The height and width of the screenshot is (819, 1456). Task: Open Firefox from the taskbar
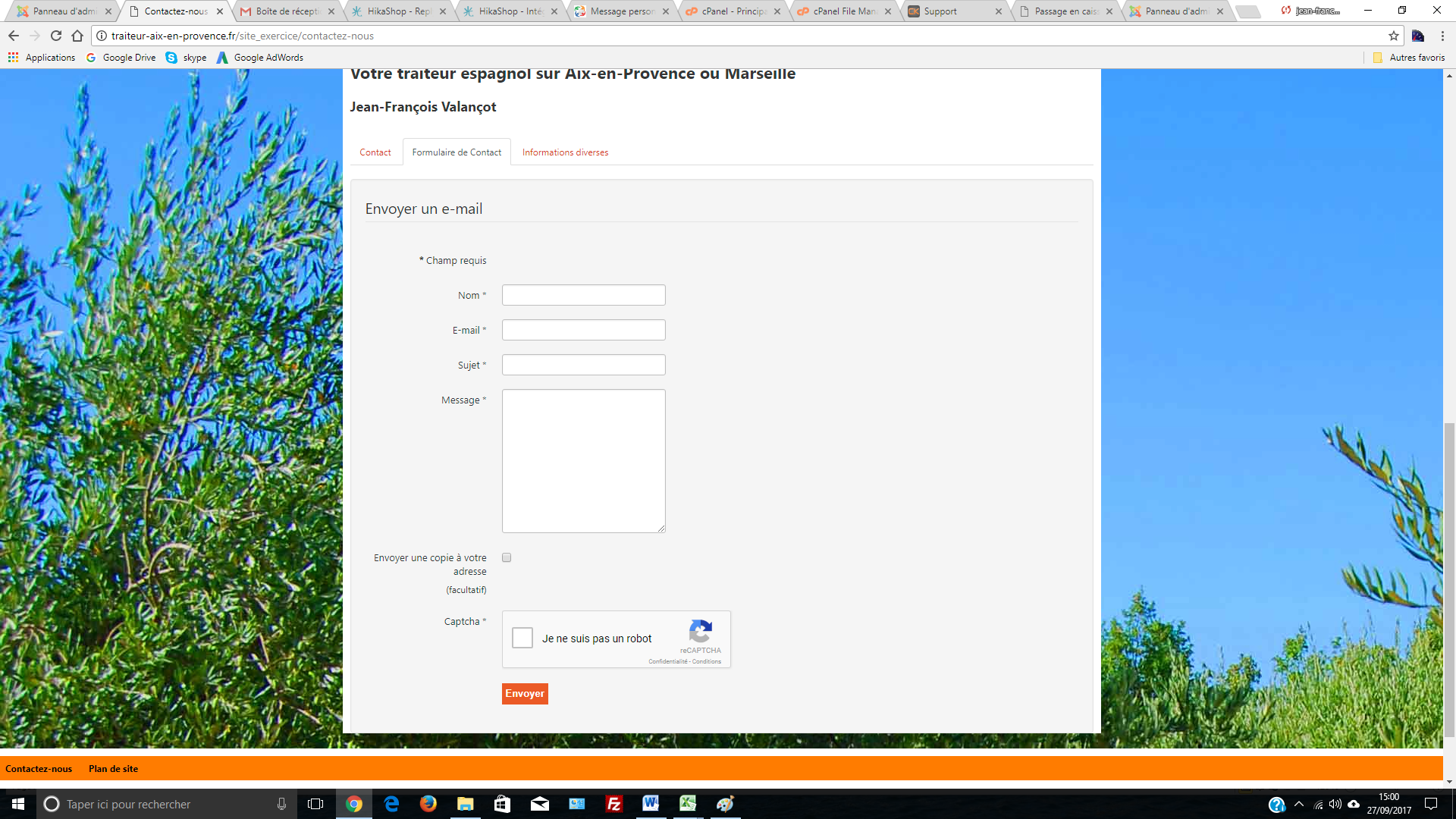click(x=428, y=804)
